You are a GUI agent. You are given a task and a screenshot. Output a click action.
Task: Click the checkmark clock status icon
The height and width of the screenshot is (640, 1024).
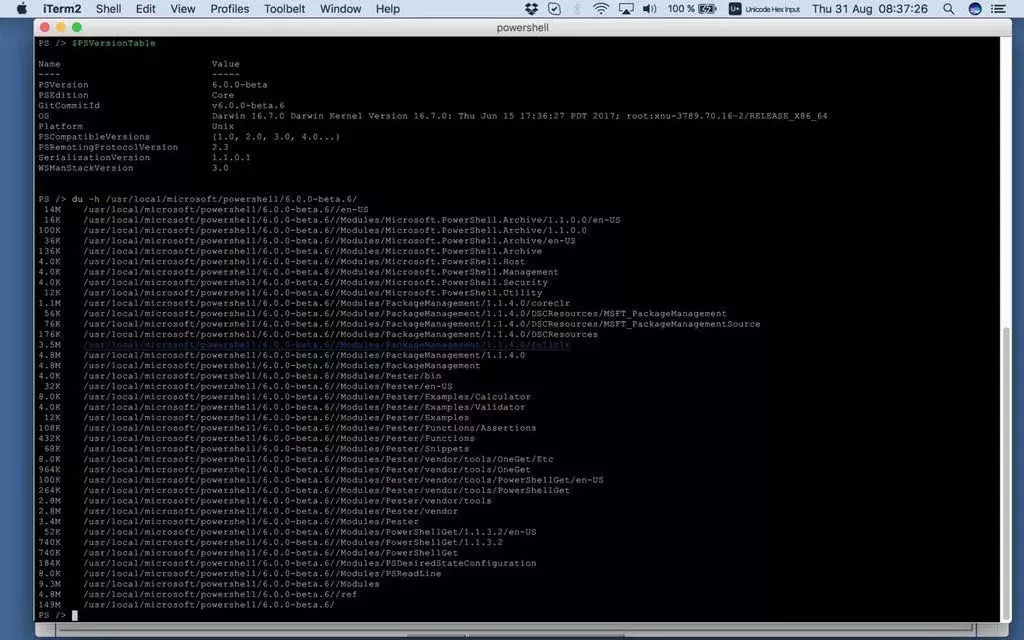(x=554, y=8)
